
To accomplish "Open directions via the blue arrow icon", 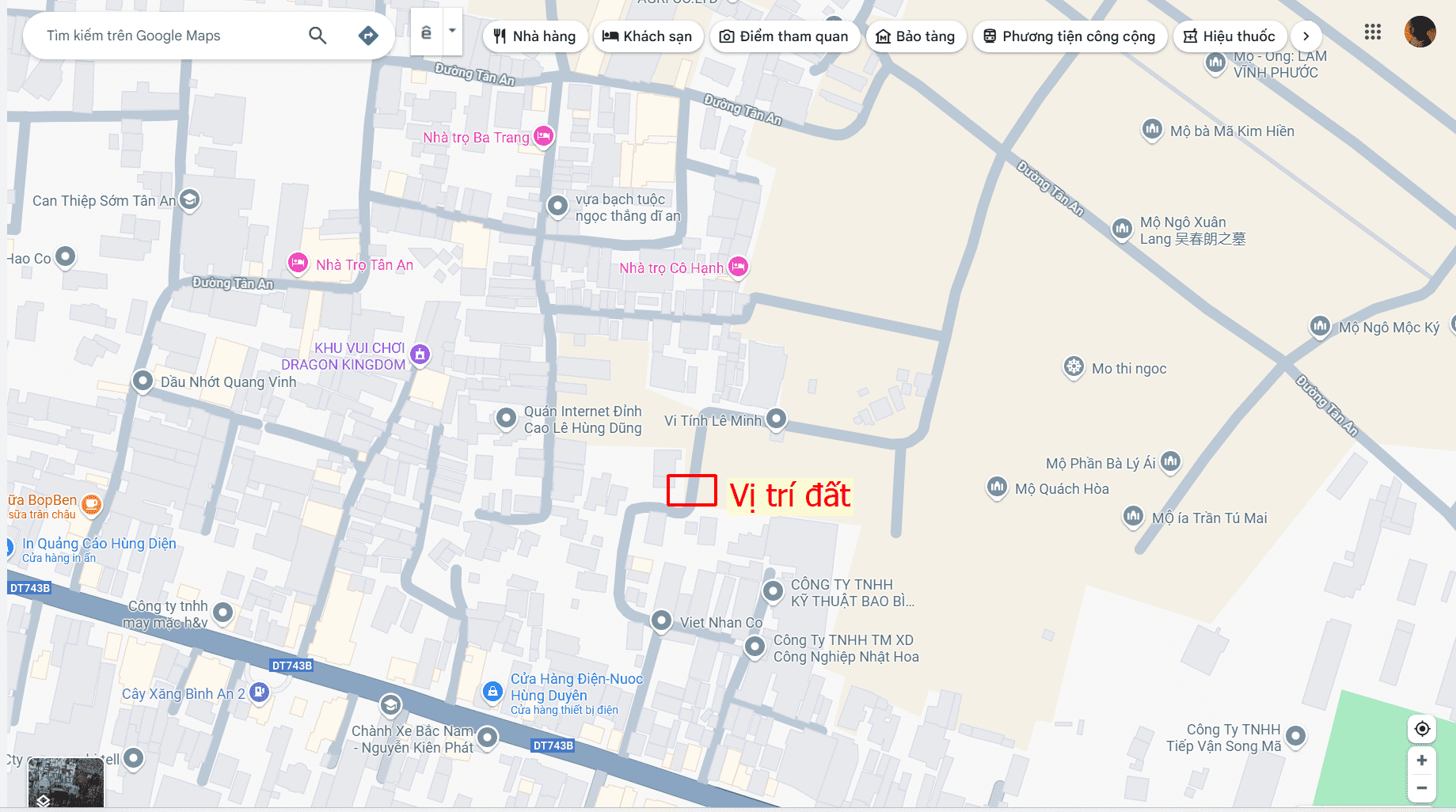I will (368, 36).
